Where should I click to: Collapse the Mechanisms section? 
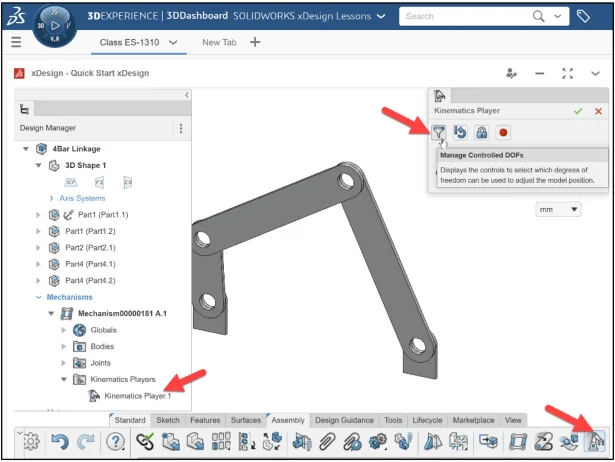(39, 297)
